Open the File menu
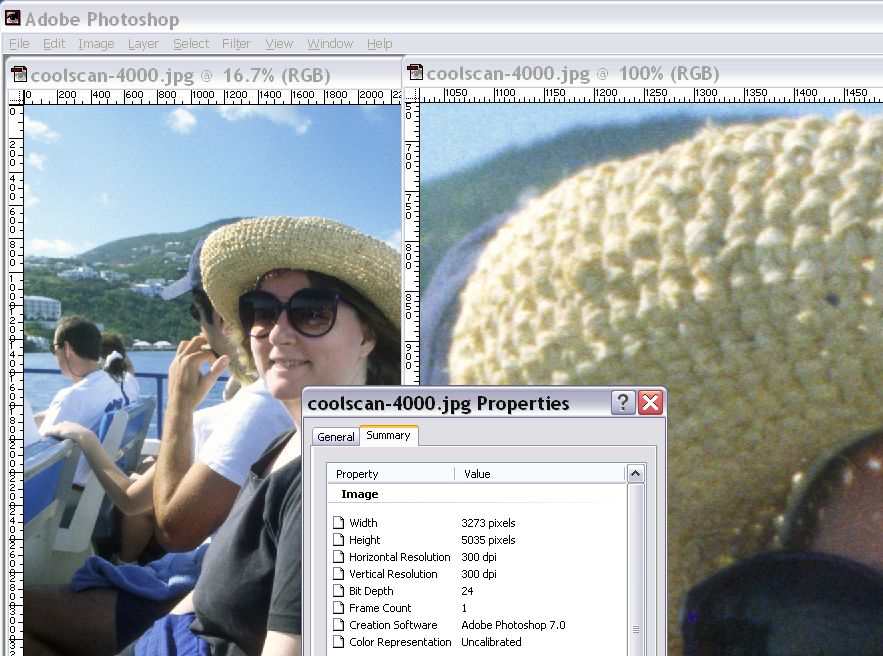This screenshot has width=883, height=656. click(x=19, y=43)
